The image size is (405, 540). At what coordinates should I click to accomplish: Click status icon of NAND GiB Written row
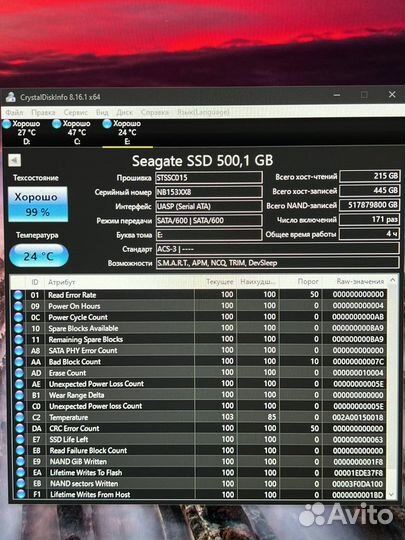(20, 461)
